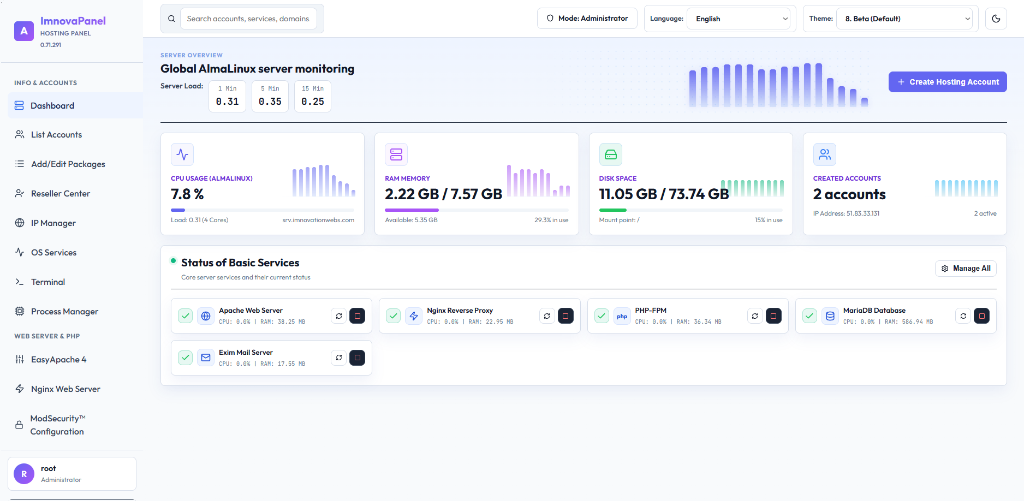Image resolution: width=1024 pixels, height=501 pixels.
Task: Restart Nginx Reverse Proxy
Action: pyautogui.click(x=547, y=316)
